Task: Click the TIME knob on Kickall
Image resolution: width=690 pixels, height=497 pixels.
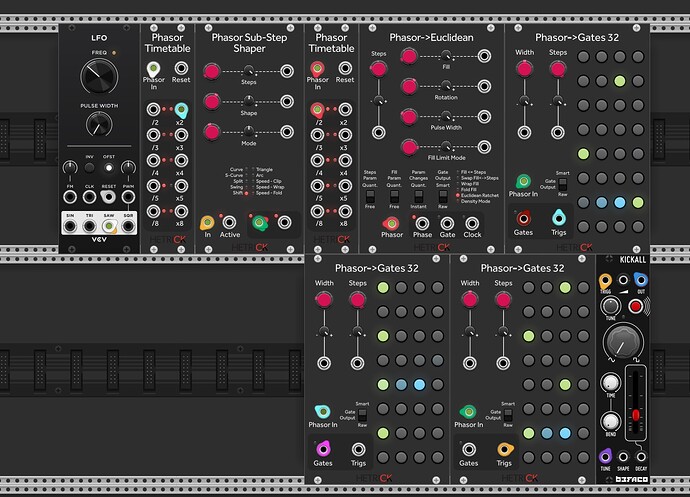Action: click(x=611, y=383)
